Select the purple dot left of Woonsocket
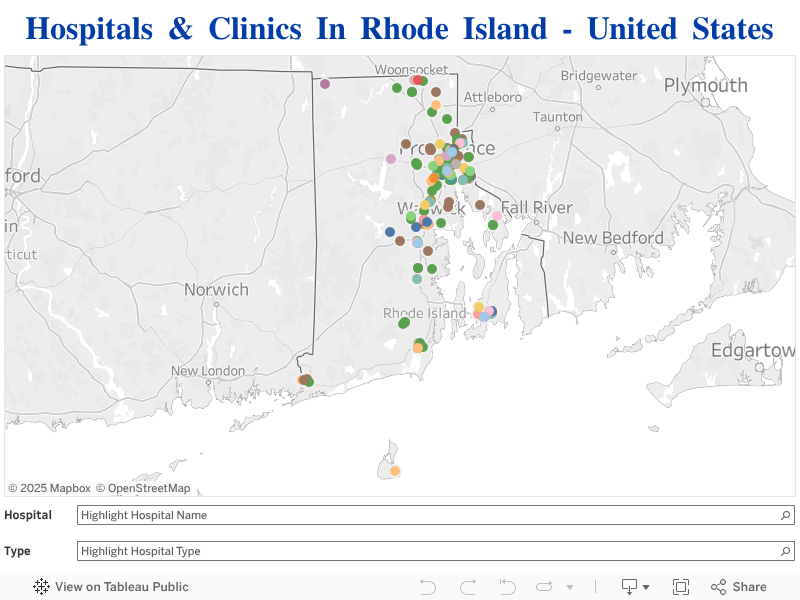Image resolution: width=800 pixels, height=600 pixels. (x=325, y=84)
